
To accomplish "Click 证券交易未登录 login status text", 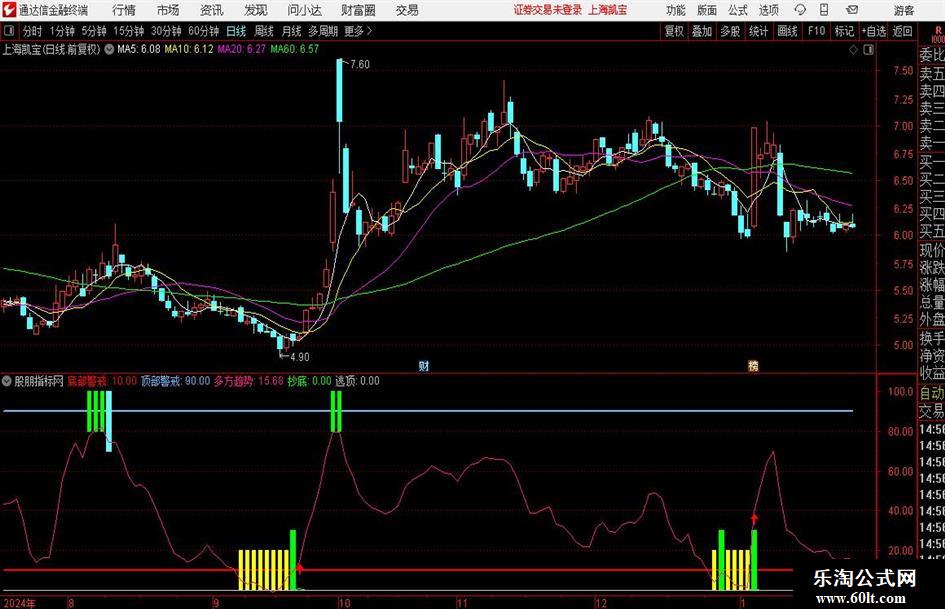I will pos(548,10).
